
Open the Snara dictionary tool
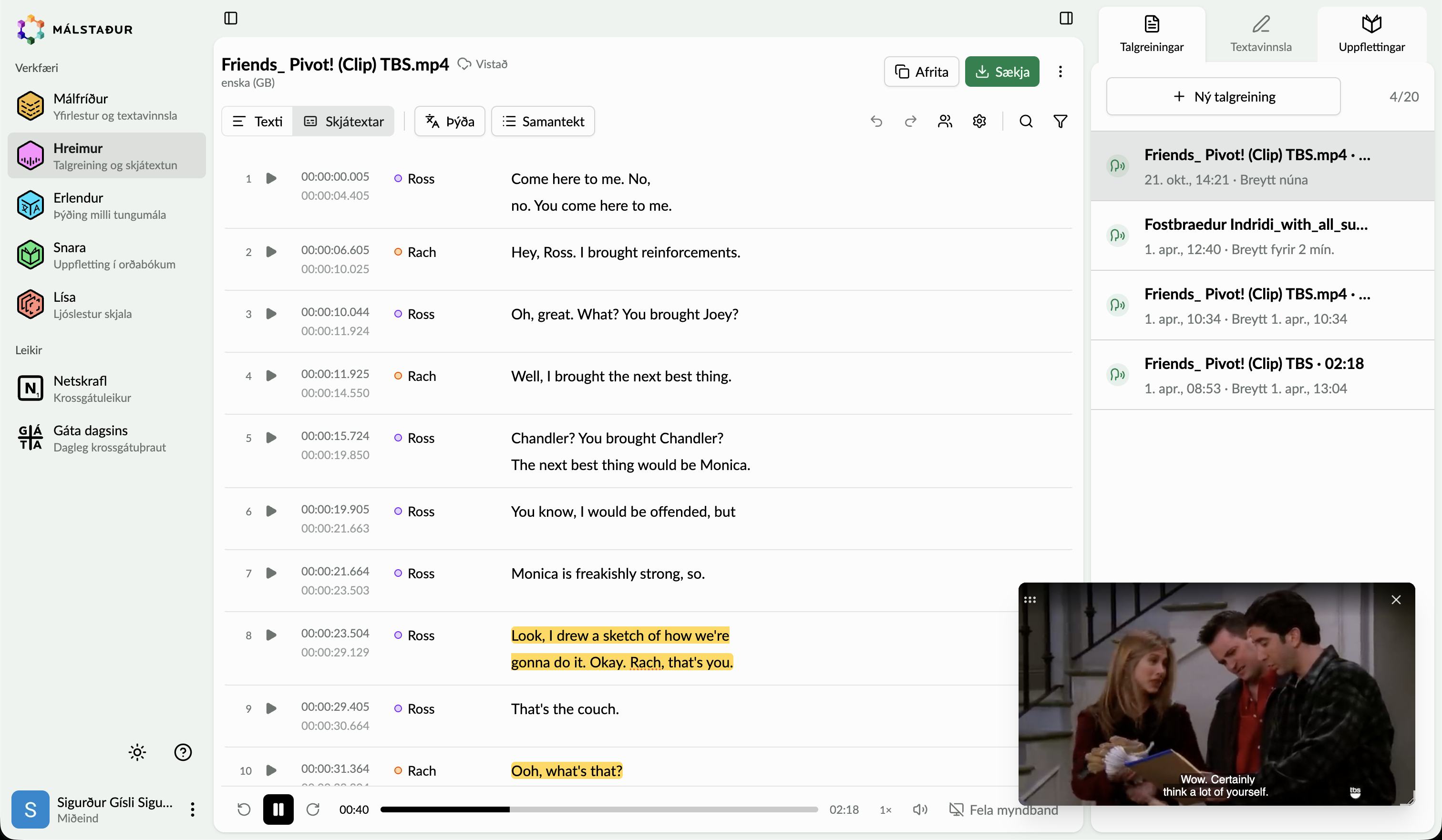(x=106, y=255)
